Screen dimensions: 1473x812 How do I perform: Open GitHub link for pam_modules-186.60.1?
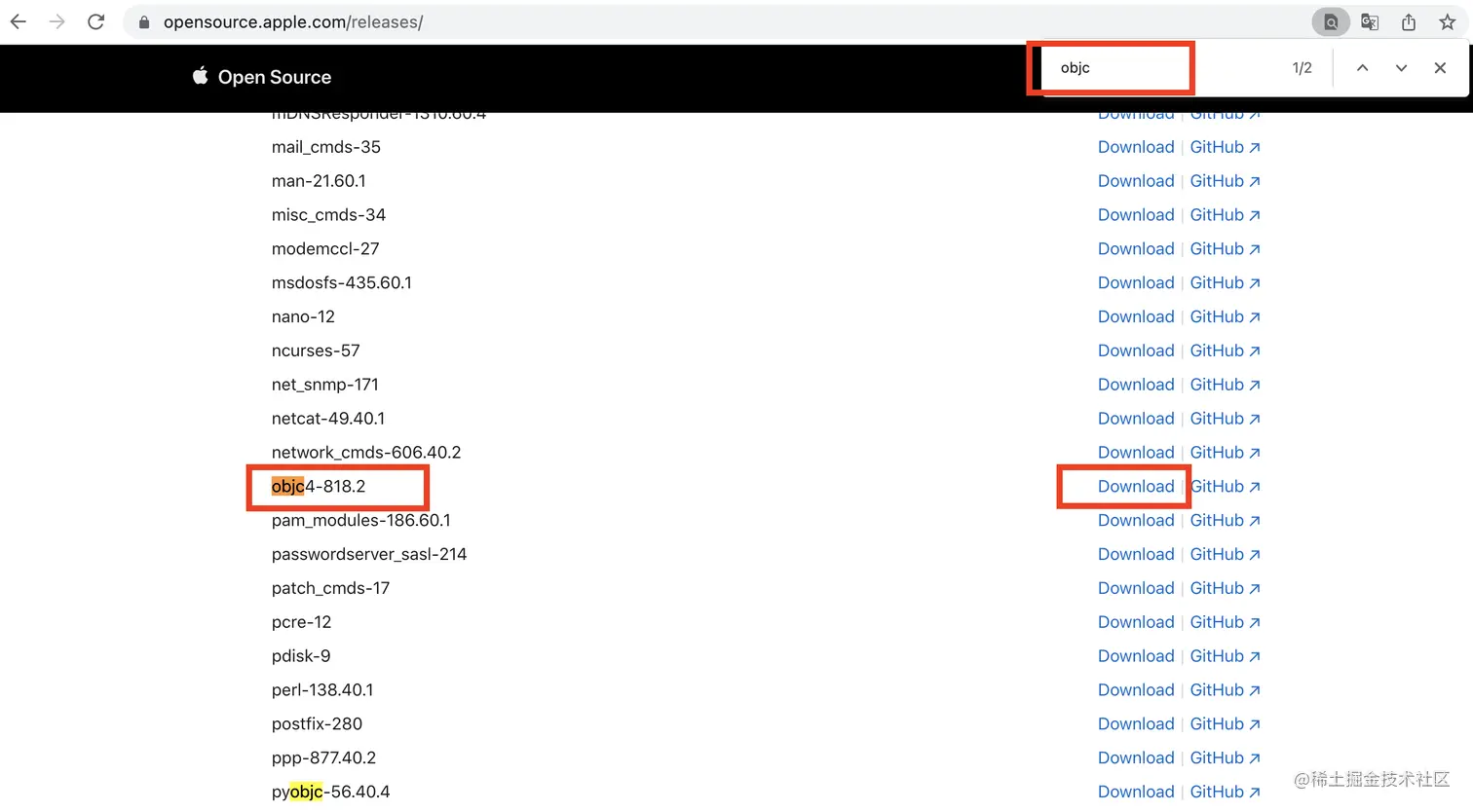click(x=1225, y=520)
